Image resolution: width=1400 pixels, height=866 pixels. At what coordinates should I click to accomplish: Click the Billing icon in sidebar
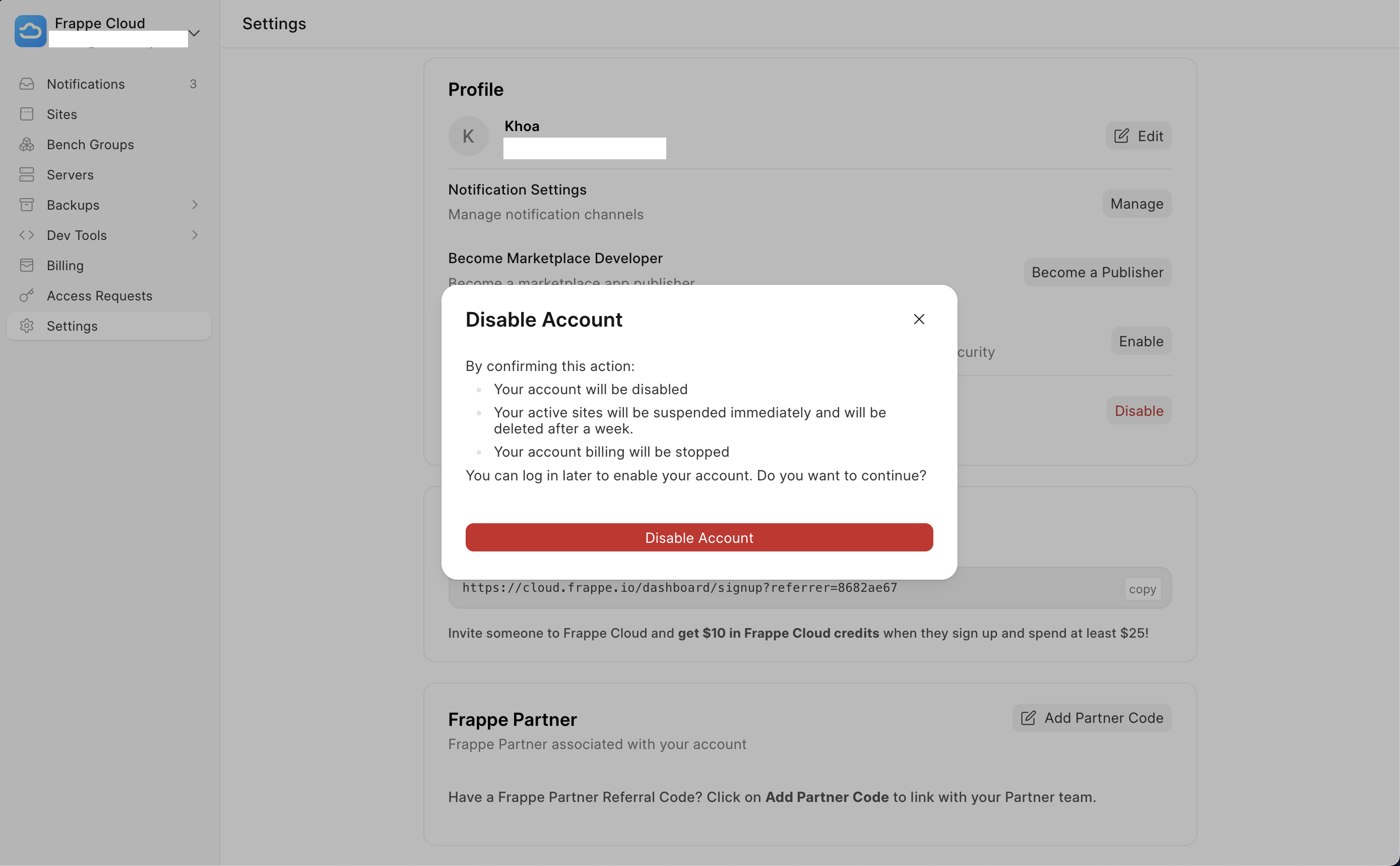click(27, 265)
